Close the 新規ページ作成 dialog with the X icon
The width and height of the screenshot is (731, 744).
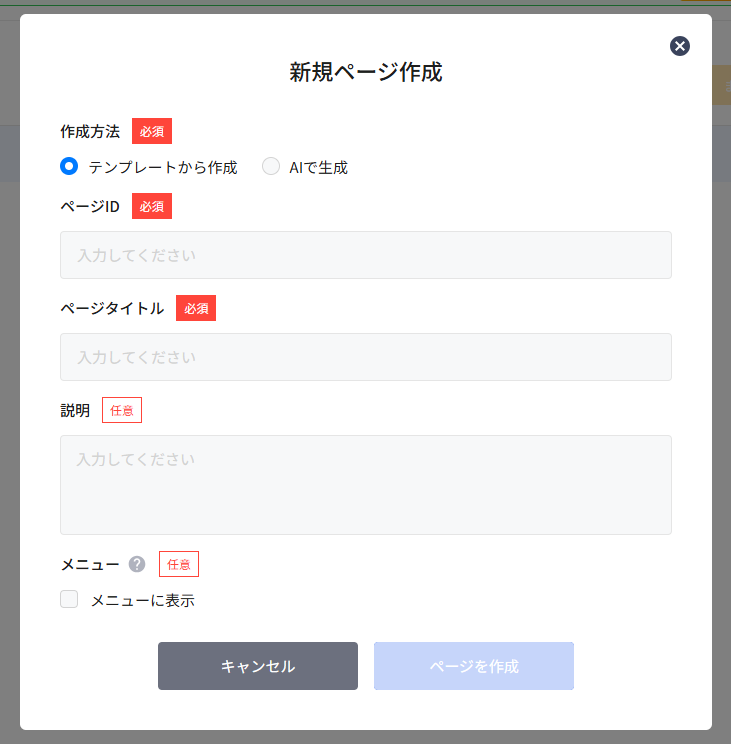point(680,46)
